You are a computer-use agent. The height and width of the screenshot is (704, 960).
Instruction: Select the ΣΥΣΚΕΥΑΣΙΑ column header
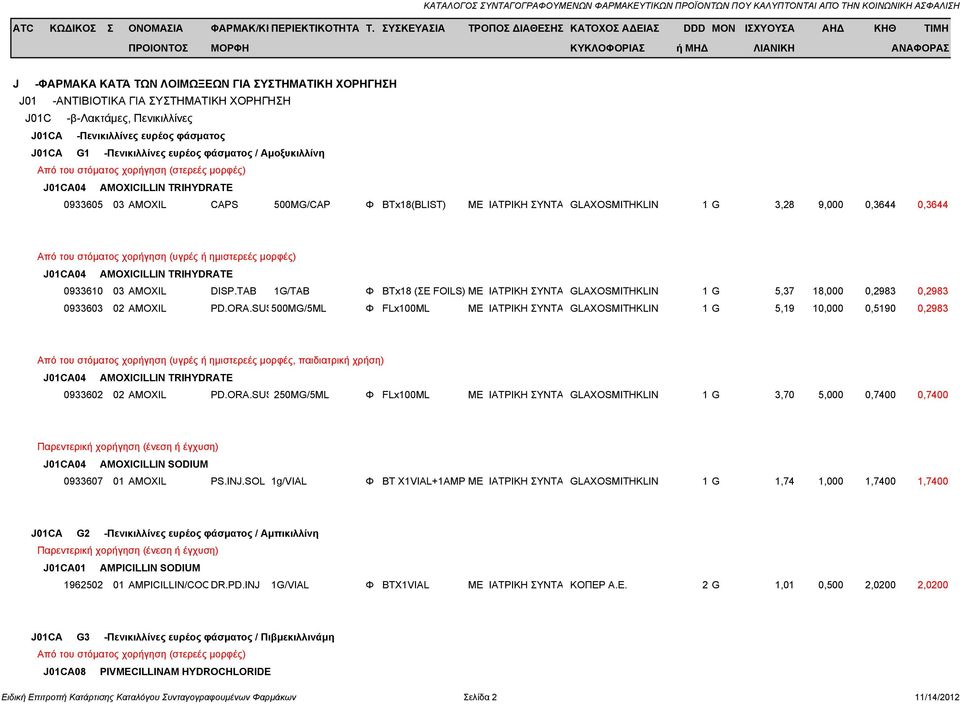[413, 28]
